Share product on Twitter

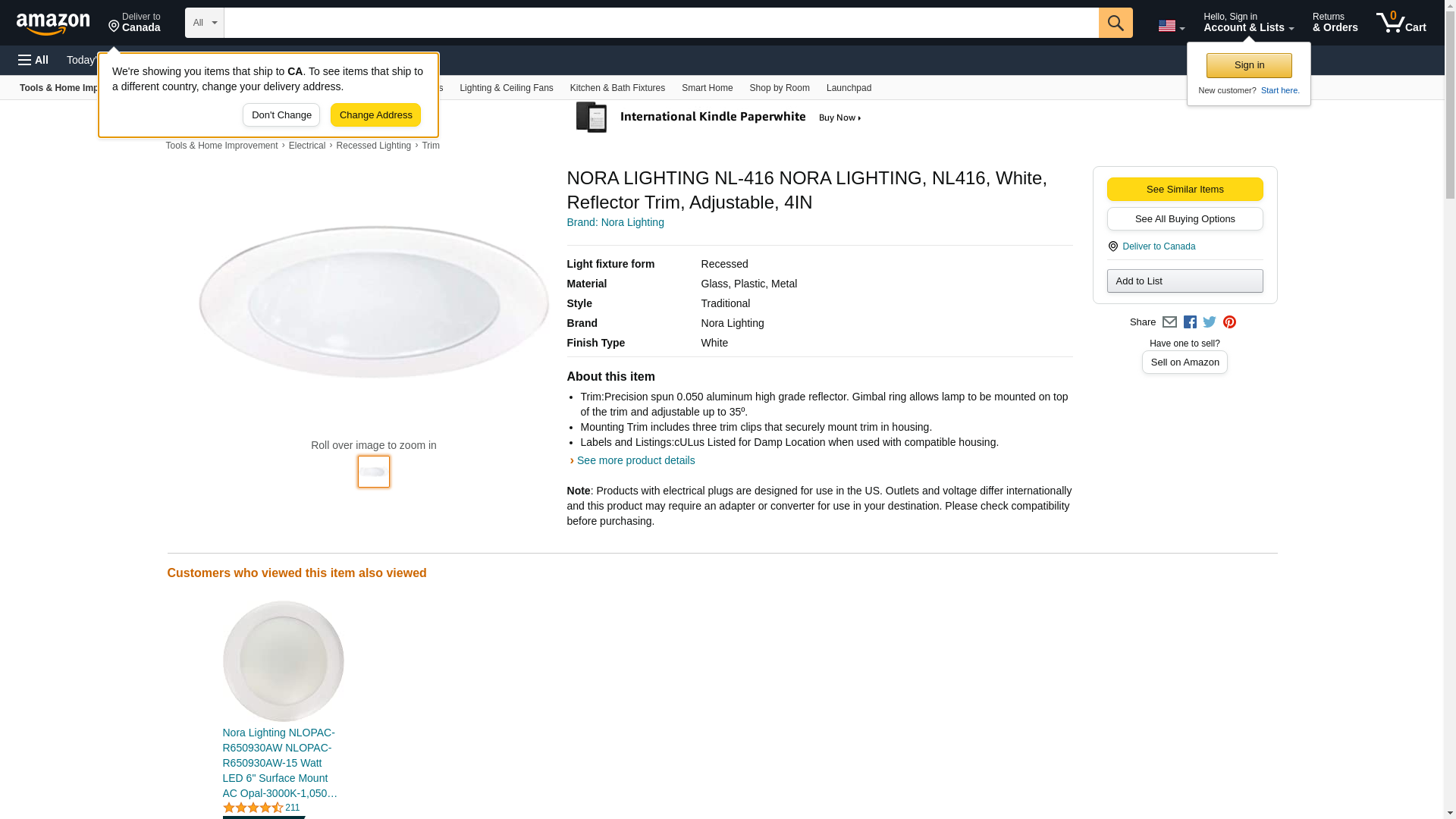coord(1210,322)
